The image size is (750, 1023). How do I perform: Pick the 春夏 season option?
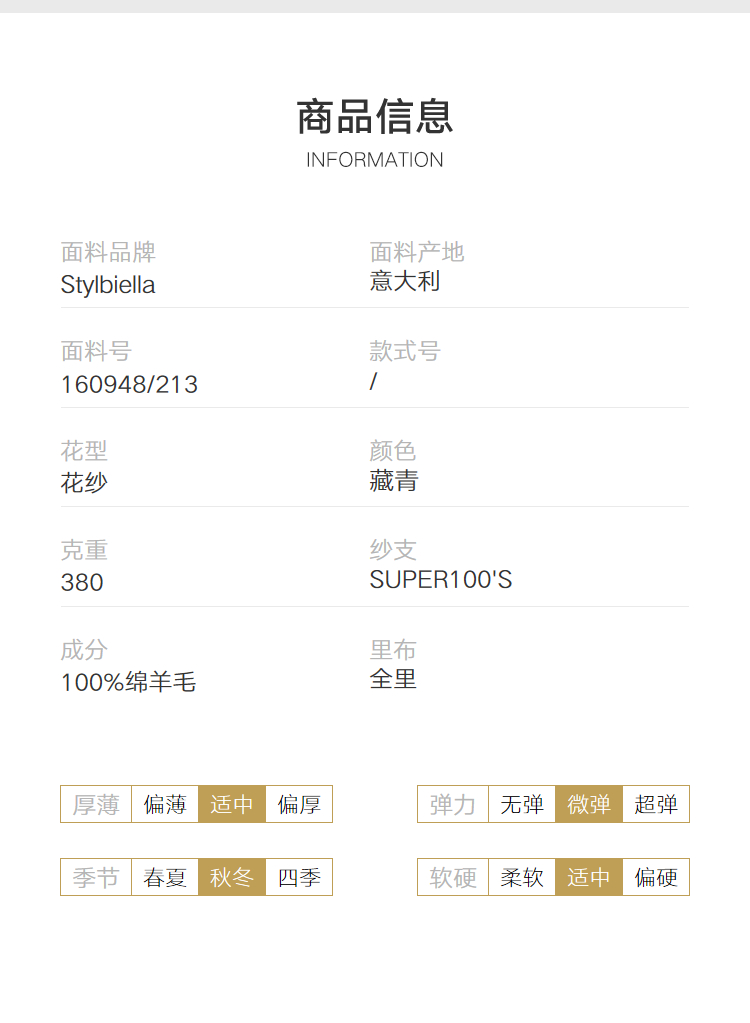pyautogui.click(x=165, y=877)
